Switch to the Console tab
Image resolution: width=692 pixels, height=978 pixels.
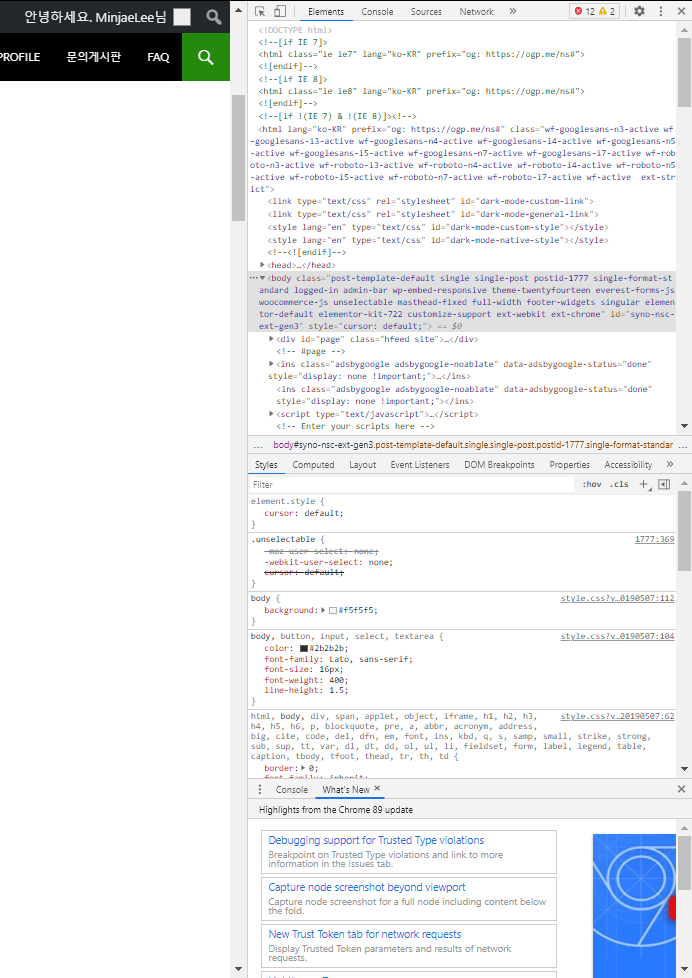click(378, 12)
